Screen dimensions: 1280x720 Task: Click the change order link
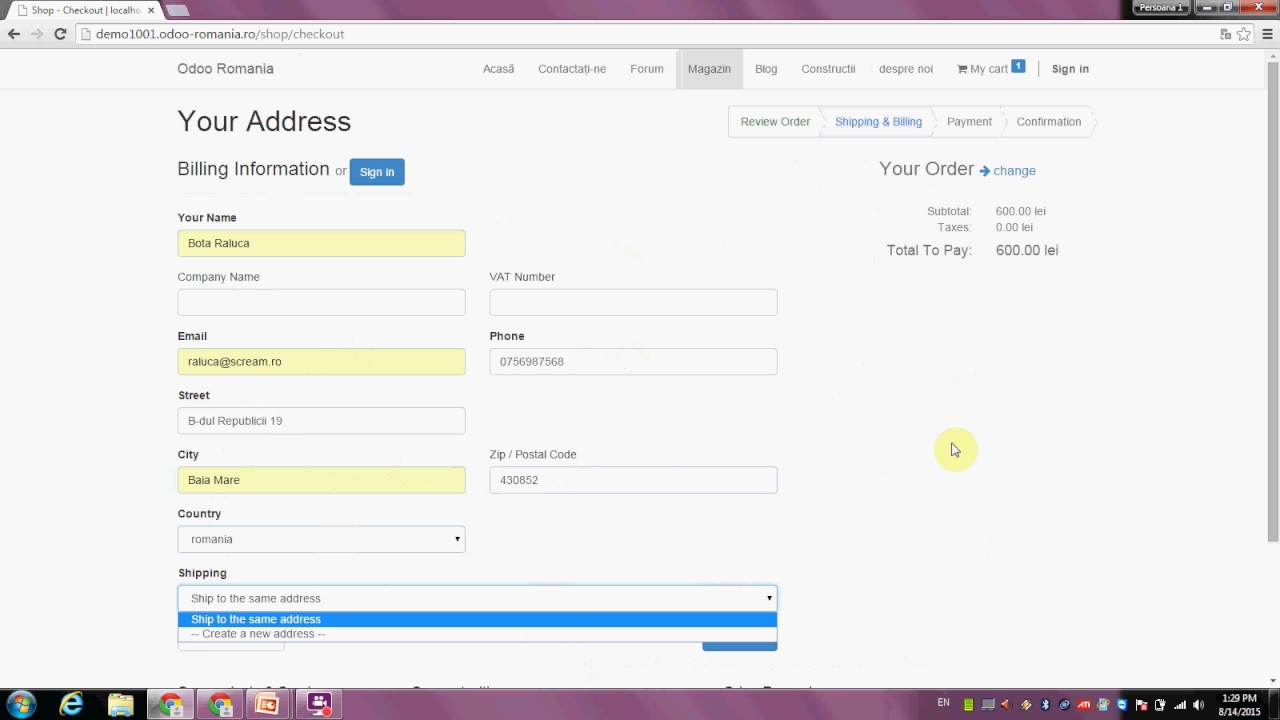1008,171
